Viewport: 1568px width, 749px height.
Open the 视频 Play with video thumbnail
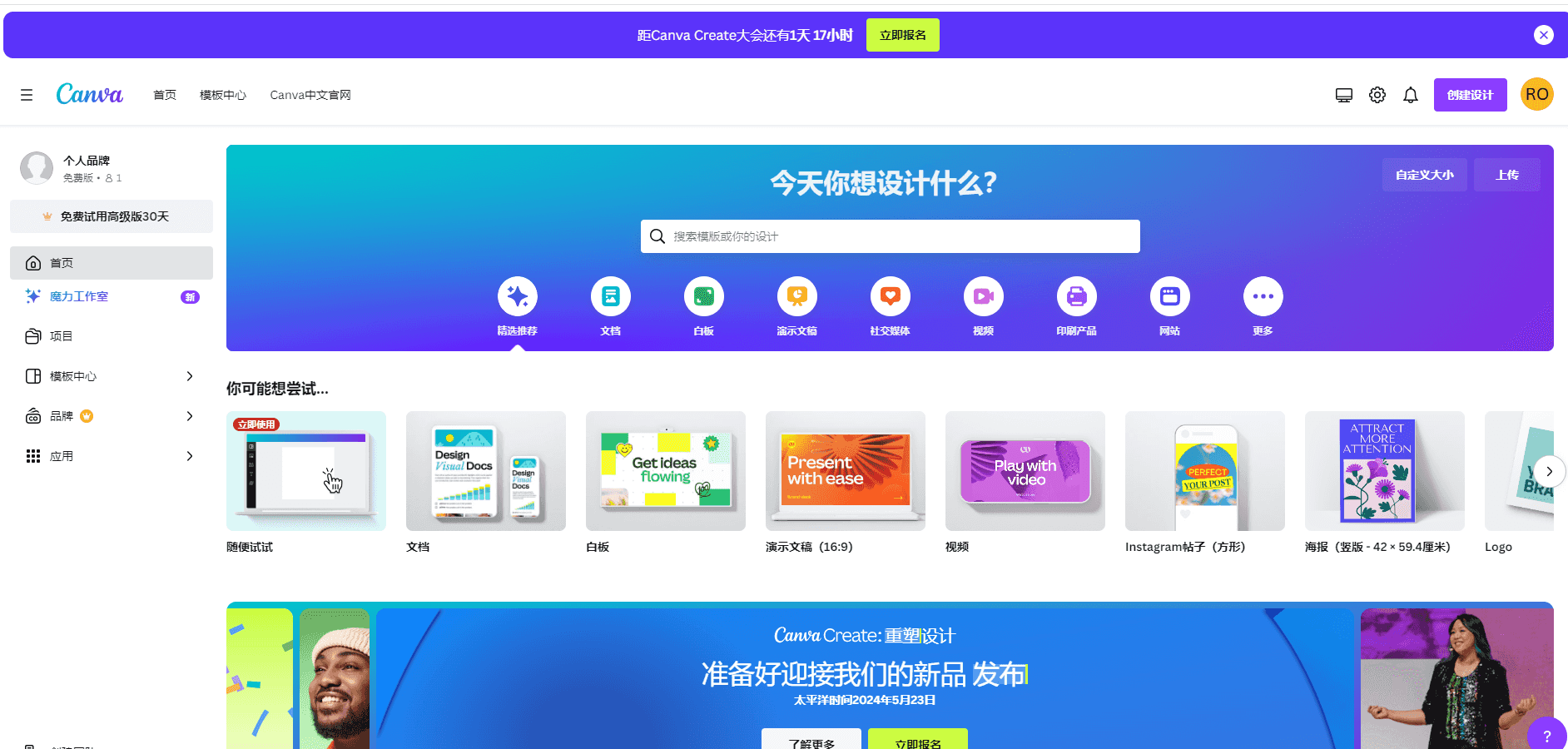click(x=1025, y=471)
